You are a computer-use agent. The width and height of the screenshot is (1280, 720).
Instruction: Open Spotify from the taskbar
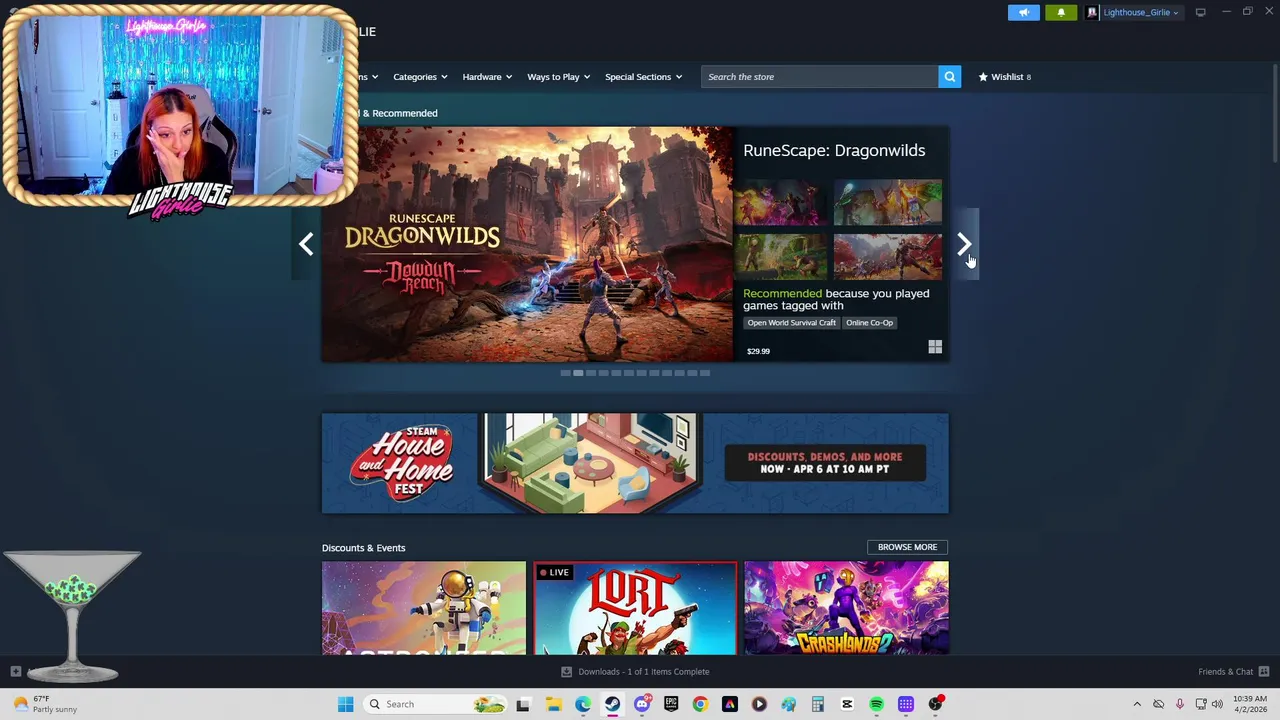click(x=876, y=704)
